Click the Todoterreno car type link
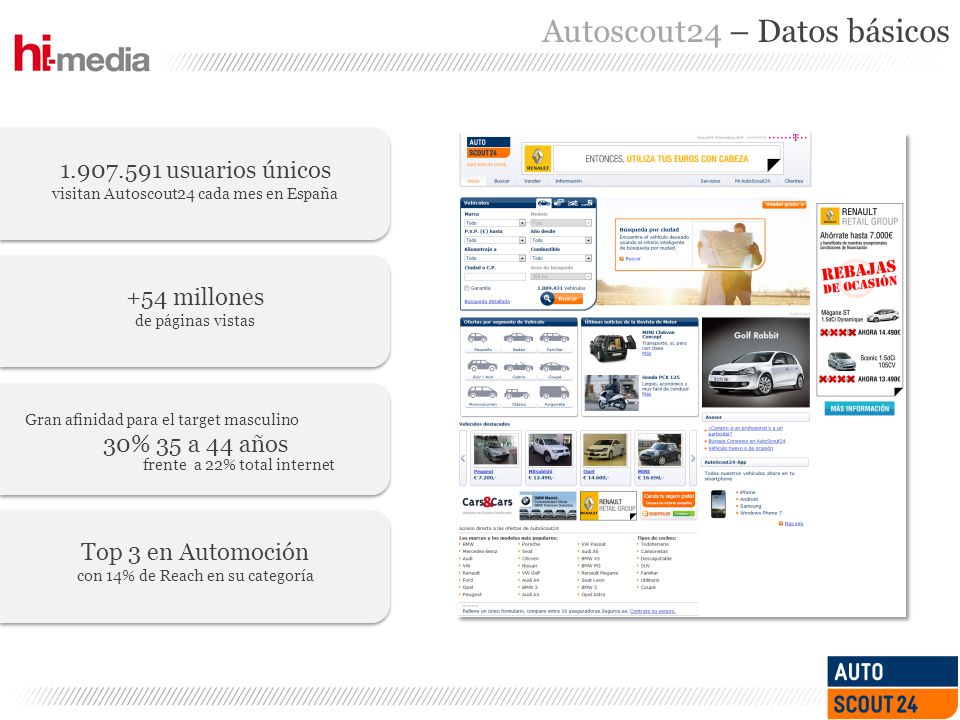 click(654, 544)
